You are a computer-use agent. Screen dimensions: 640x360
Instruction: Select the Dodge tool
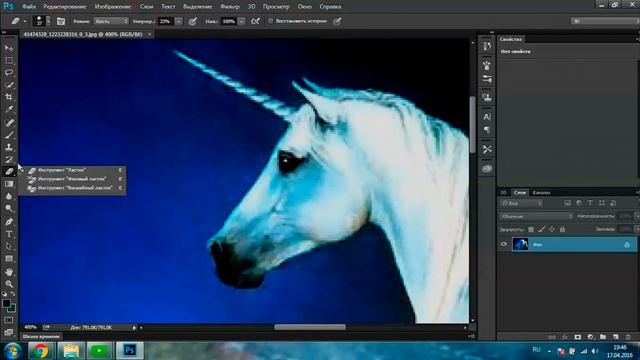(9, 209)
